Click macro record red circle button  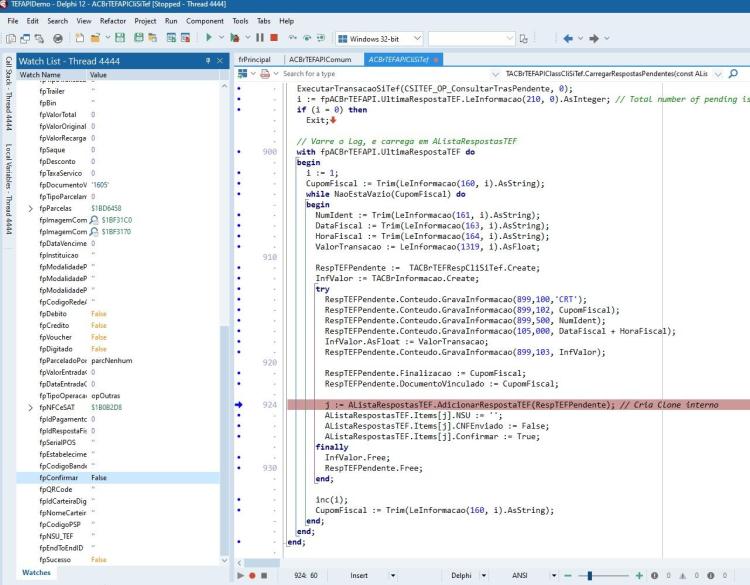click(x=252, y=575)
